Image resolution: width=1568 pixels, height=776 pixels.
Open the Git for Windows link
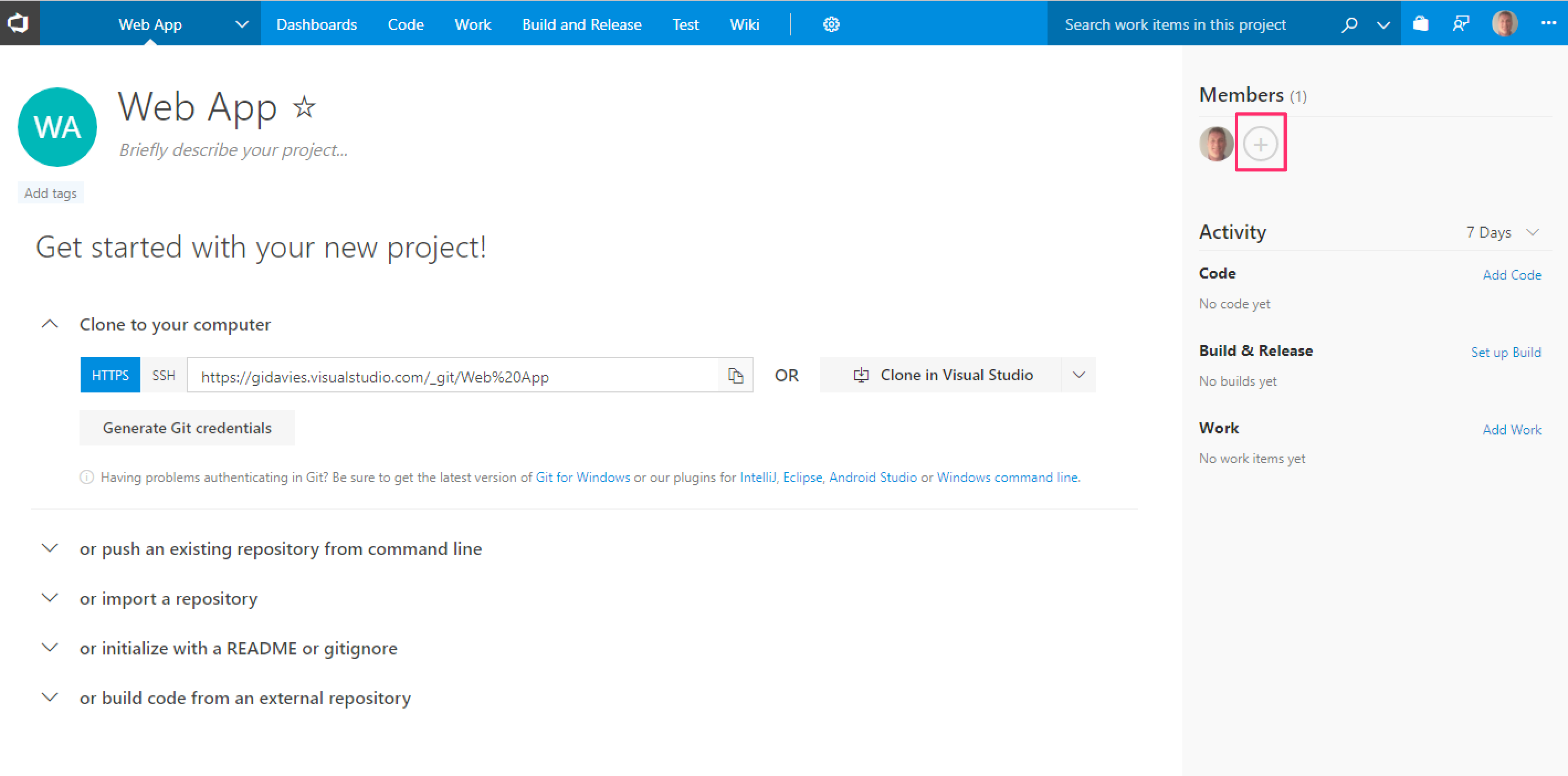[x=582, y=478]
